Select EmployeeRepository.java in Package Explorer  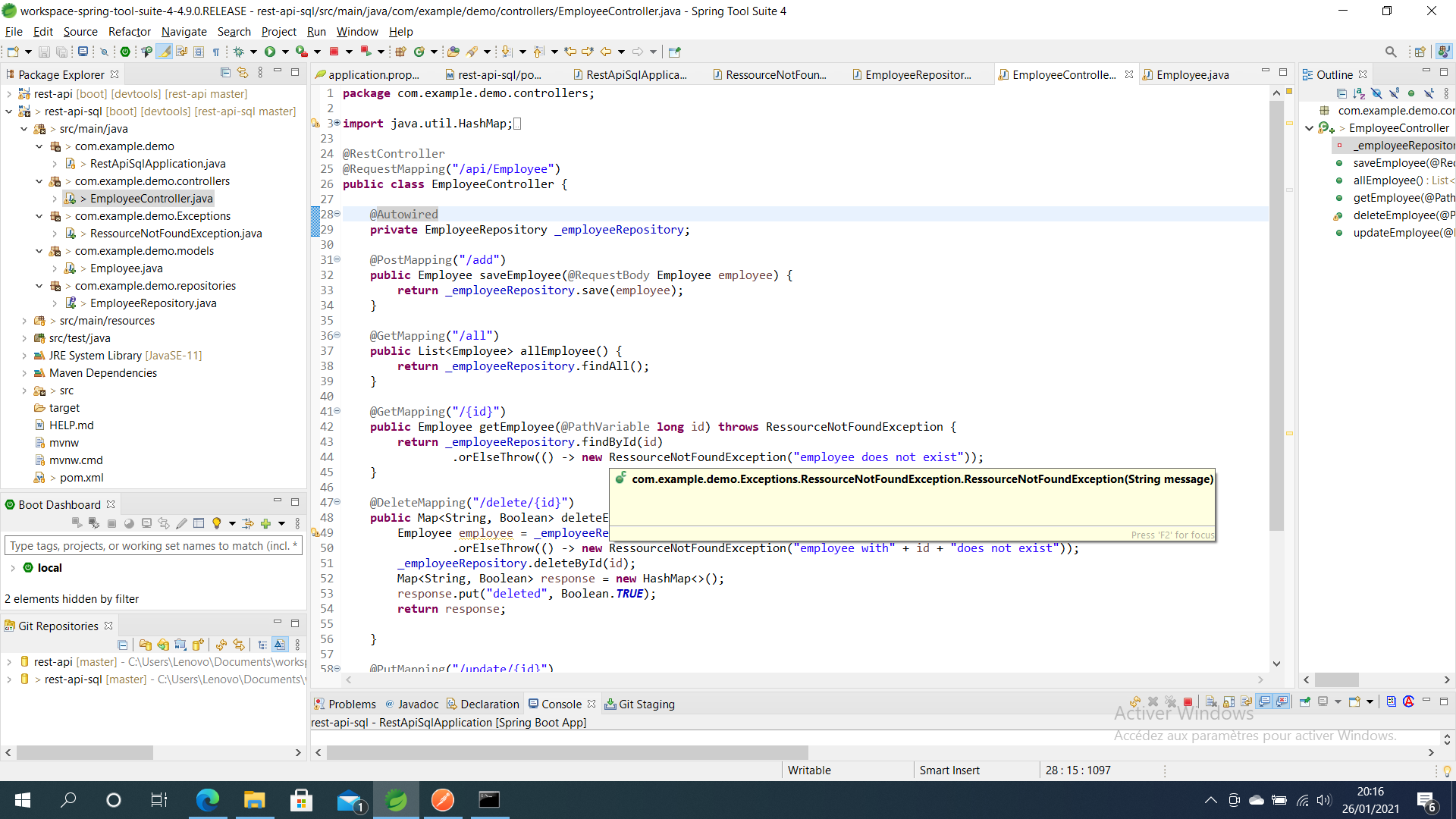pos(153,303)
